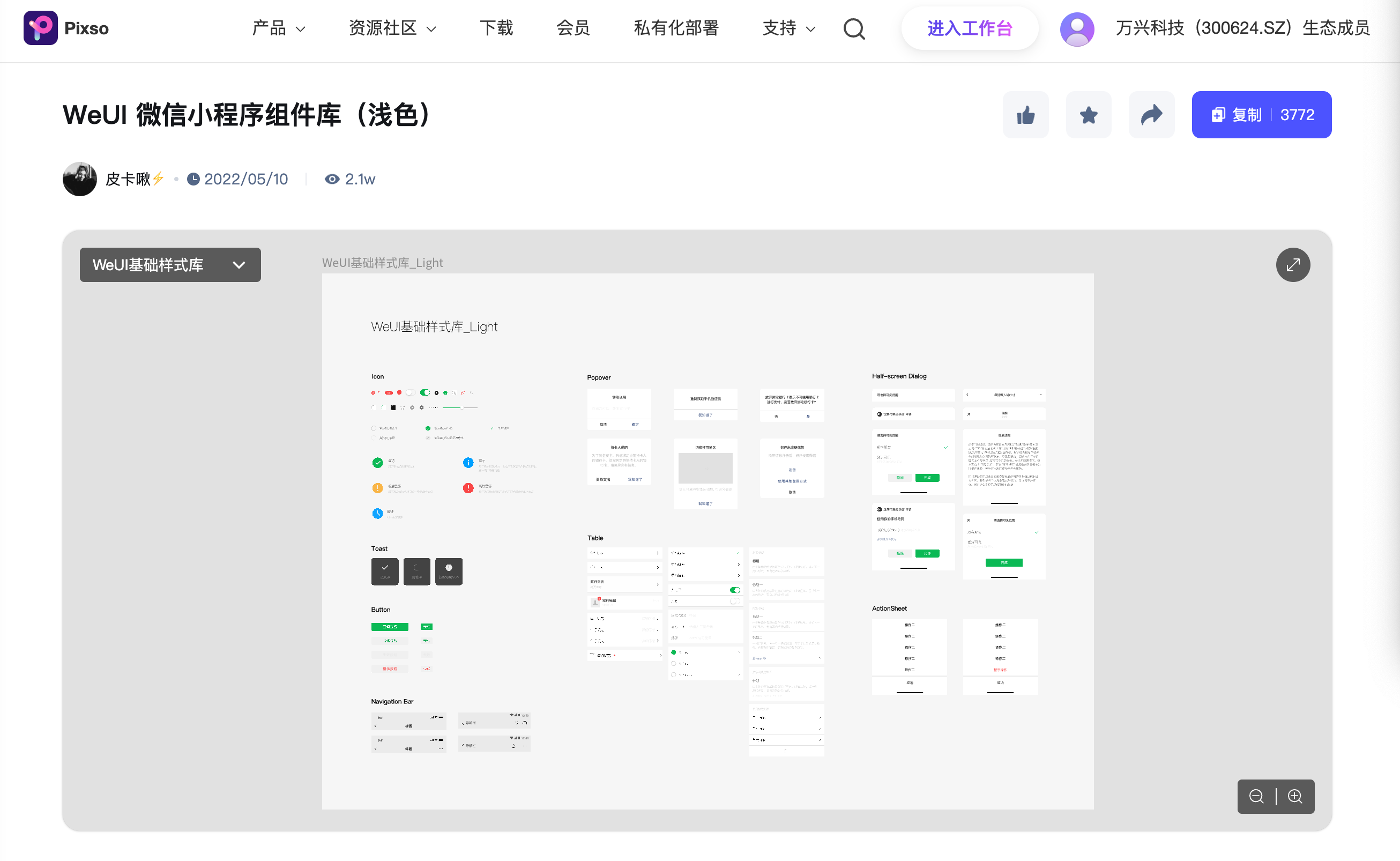Expand the 资源社区 dropdown menu
The image size is (1400, 861).
click(x=393, y=28)
